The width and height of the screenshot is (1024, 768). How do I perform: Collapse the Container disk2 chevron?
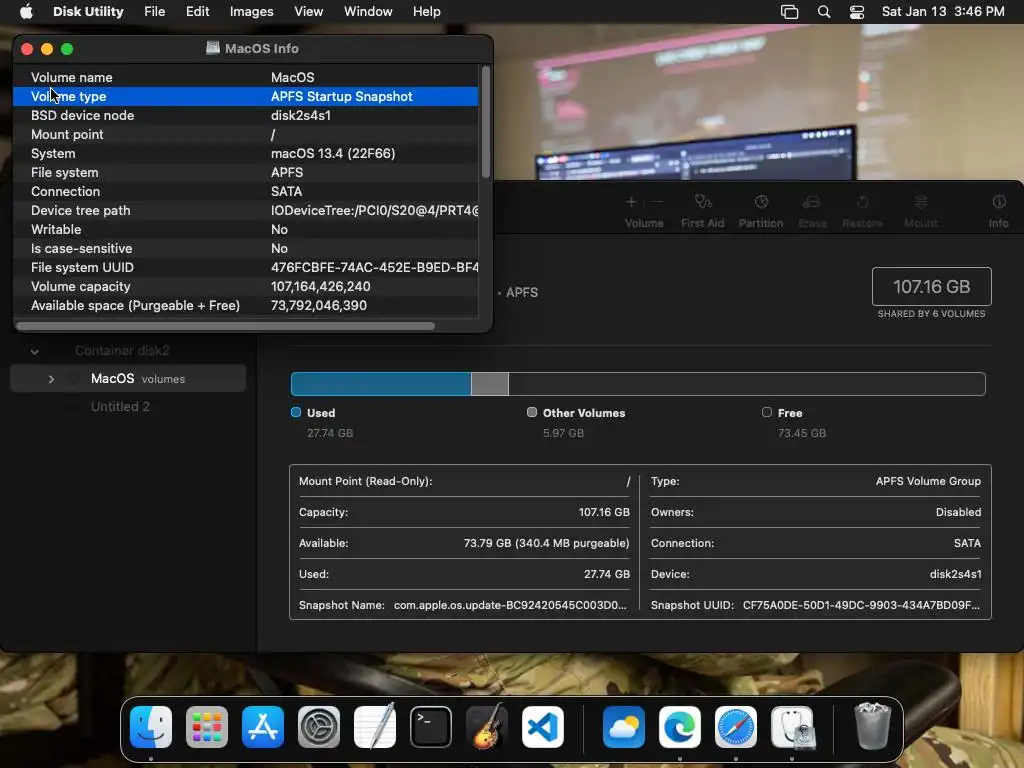coord(35,351)
